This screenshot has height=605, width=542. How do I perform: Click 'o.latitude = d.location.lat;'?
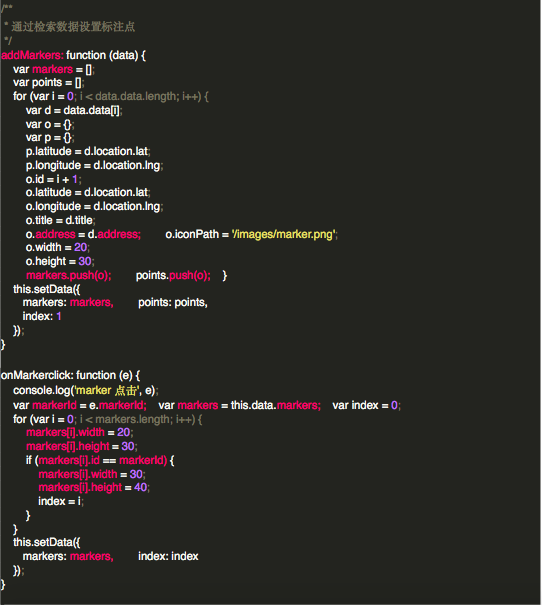click(x=88, y=192)
